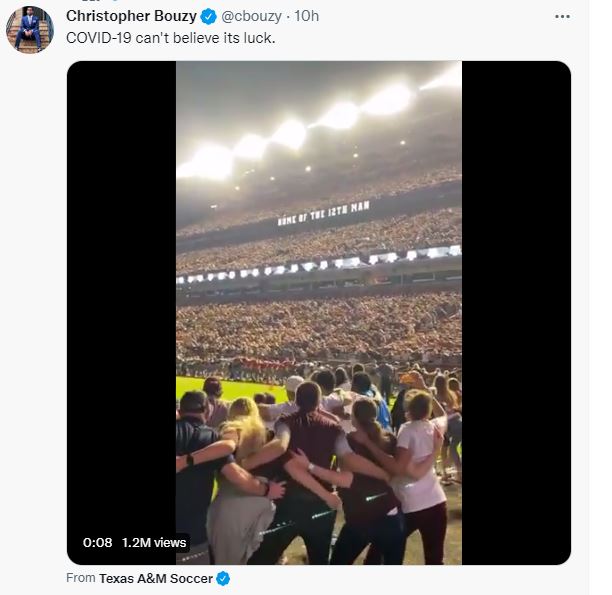
Task: Click the tweet text about COVID-19
Action: click(170, 37)
